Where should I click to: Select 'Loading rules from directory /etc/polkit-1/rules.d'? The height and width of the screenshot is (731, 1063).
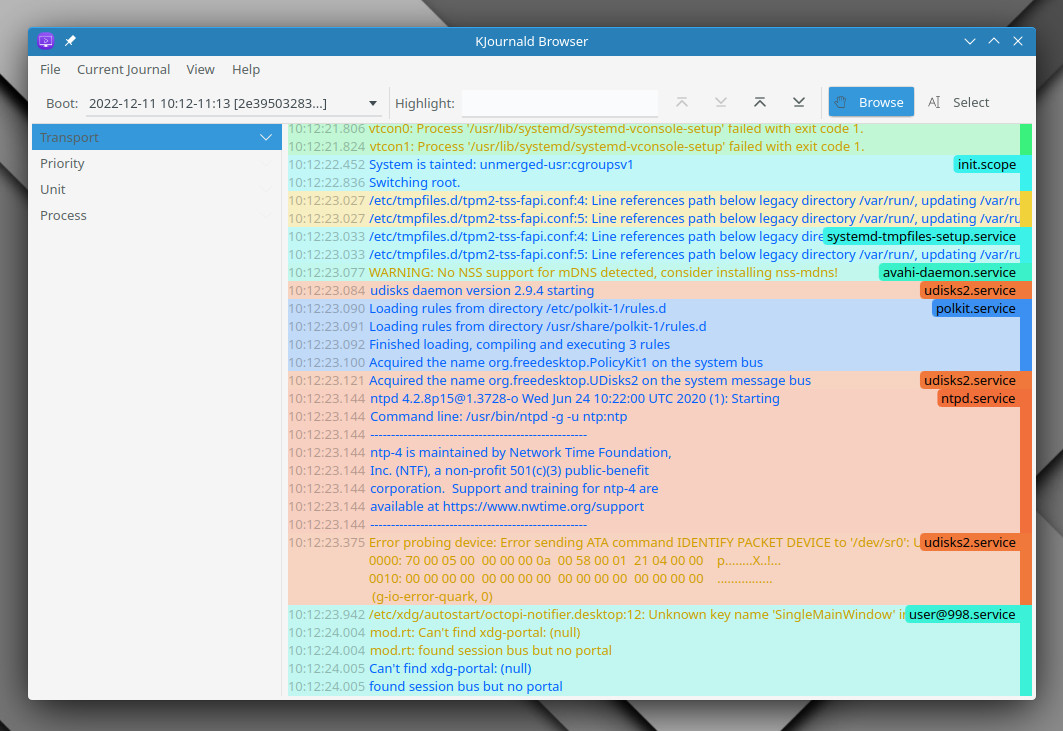click(654, 309)
